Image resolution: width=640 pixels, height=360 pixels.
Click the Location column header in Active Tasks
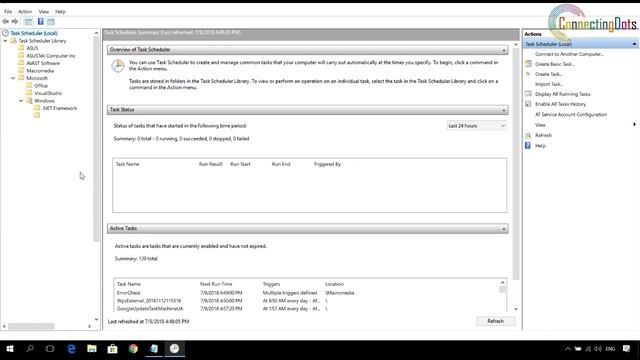334,284
